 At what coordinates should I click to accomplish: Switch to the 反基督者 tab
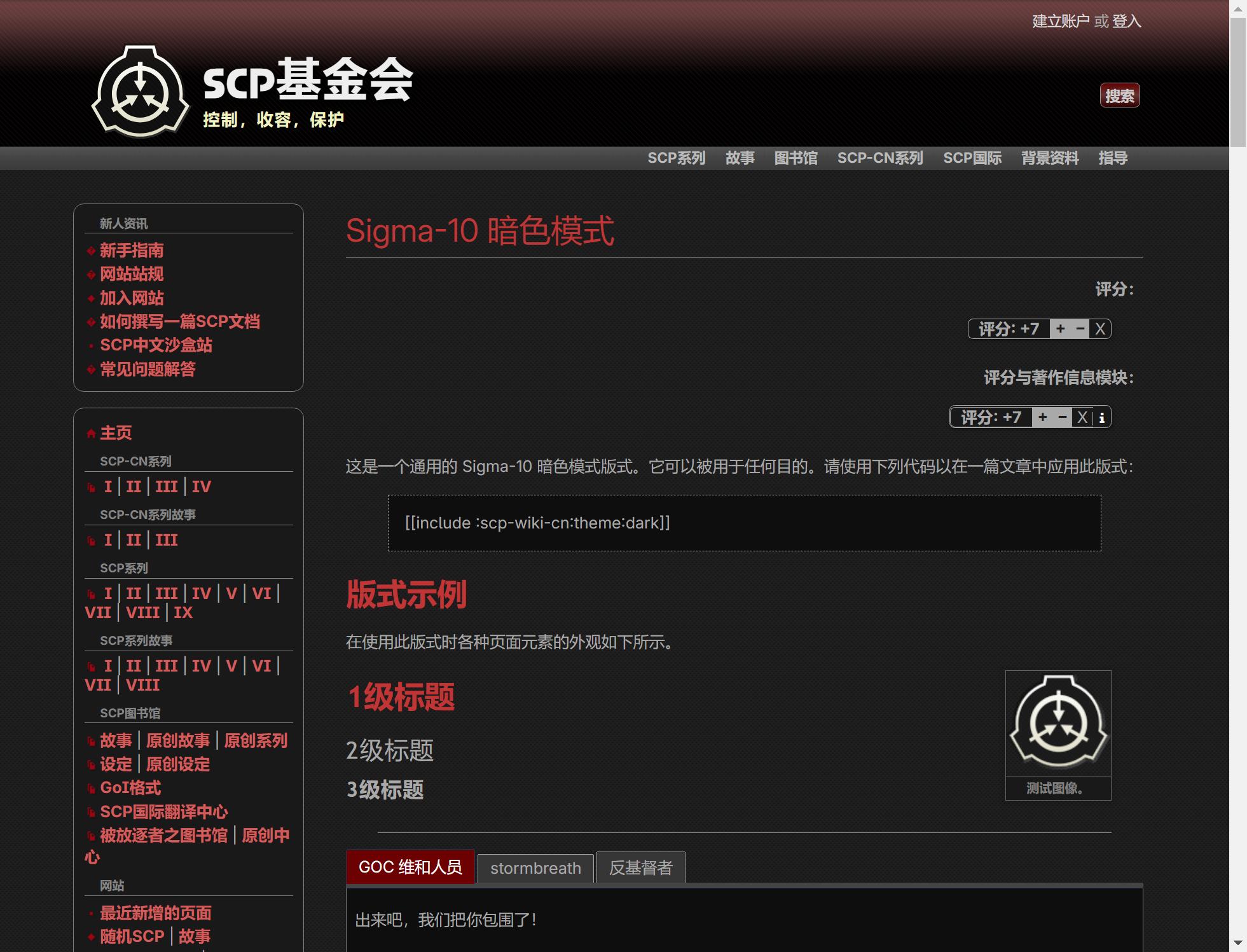640,868
